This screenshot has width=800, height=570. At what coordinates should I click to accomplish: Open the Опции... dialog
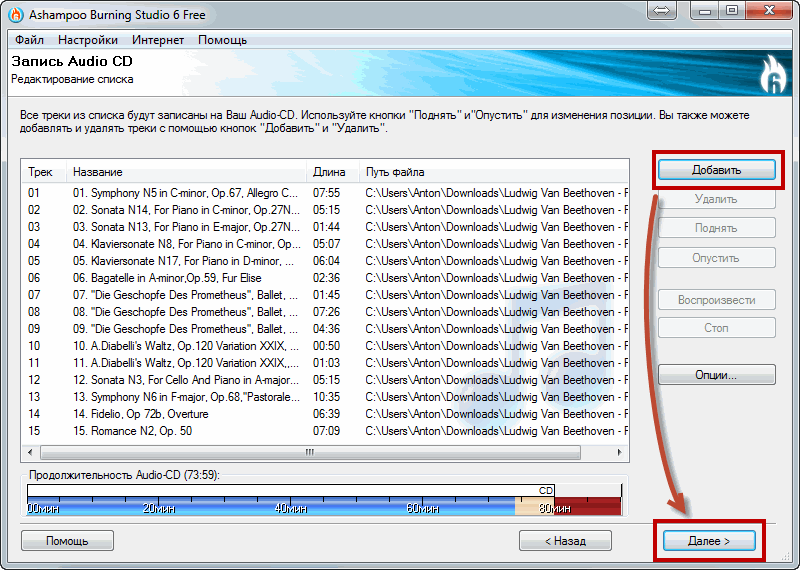[x=716, y=375]
